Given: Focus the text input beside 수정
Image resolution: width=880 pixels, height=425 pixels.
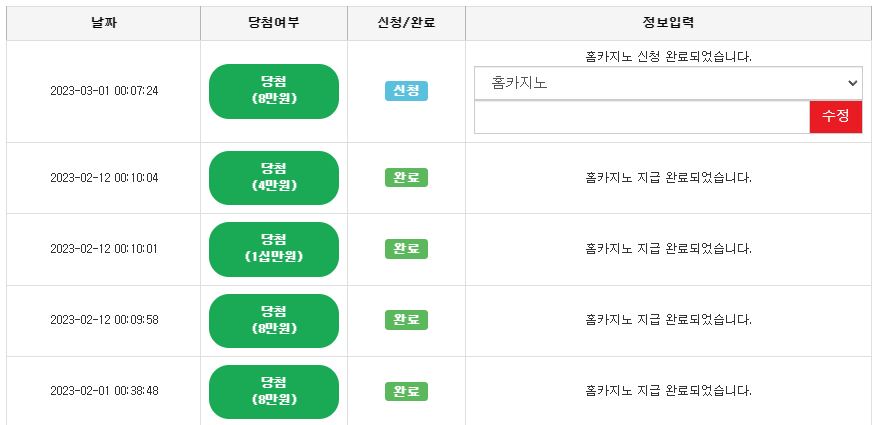Looking at the screenshot, I should coord(641,117).
